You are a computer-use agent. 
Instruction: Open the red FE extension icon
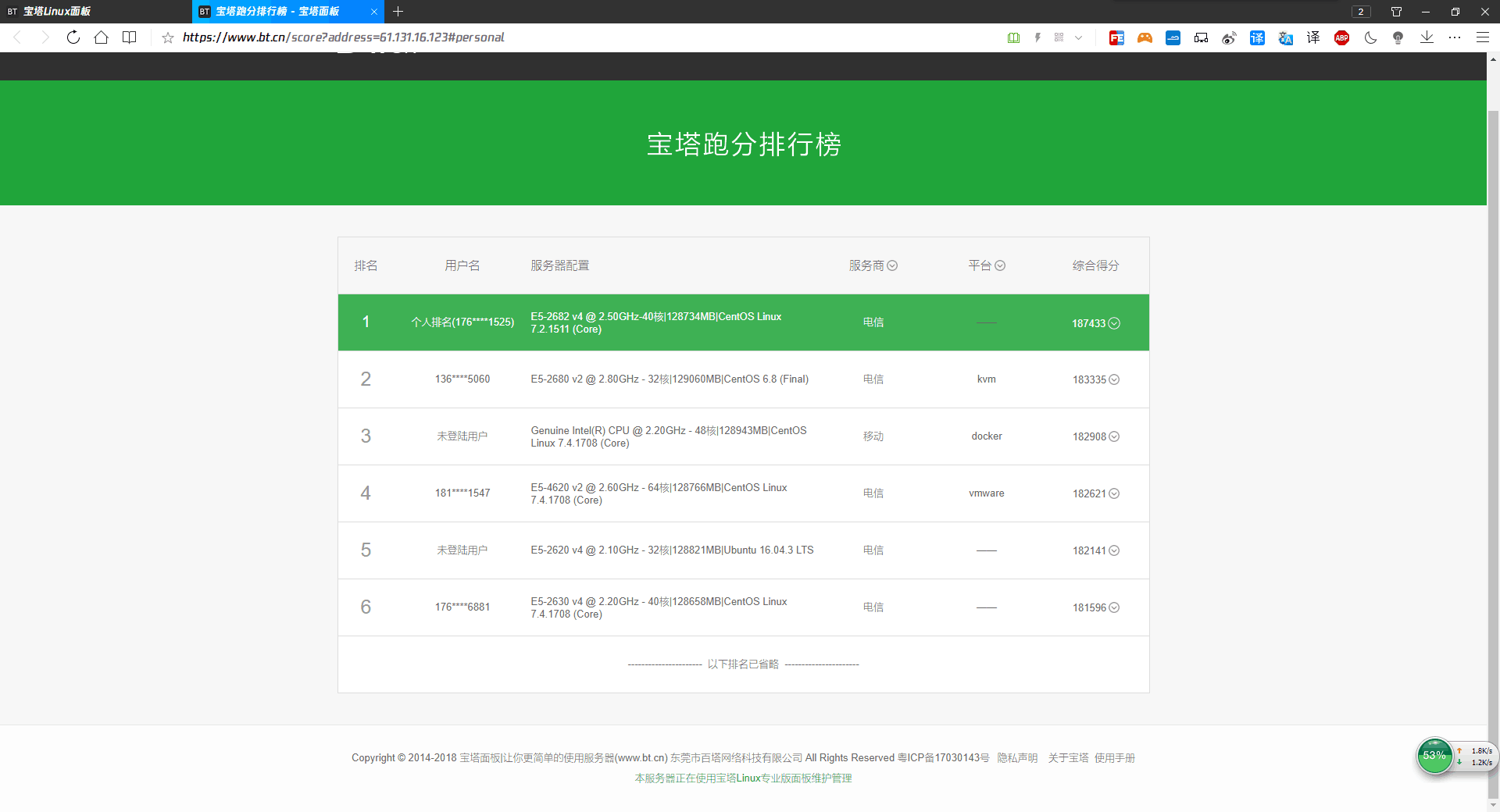coord(1116,37)
